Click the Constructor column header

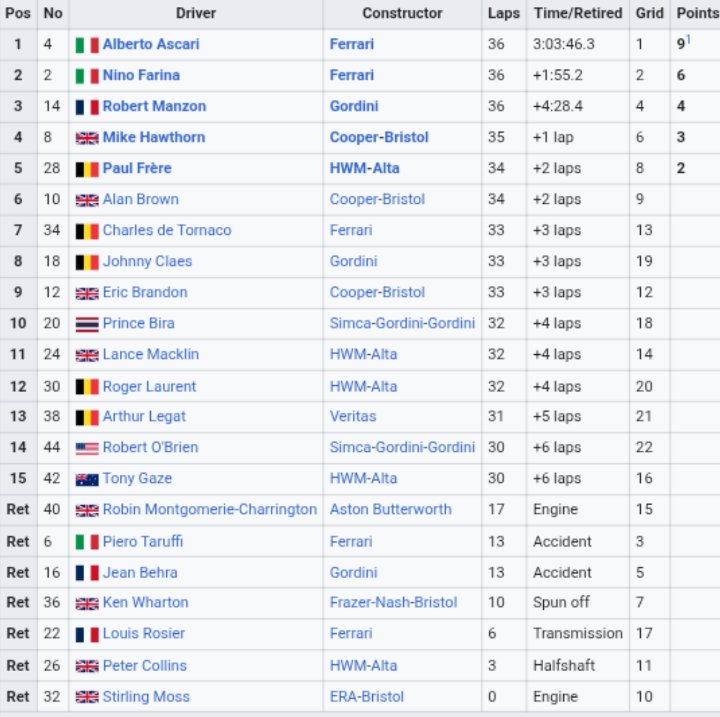[402, 13]
